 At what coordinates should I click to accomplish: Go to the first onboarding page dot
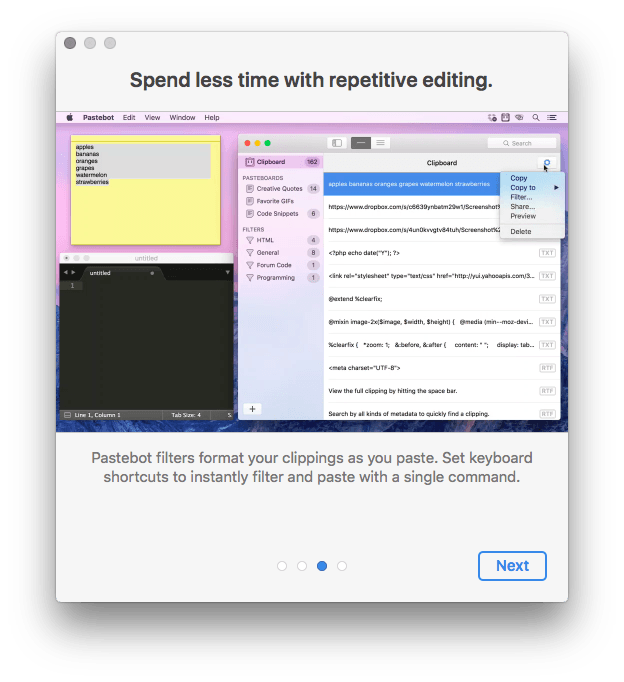[x=282, y=566]
